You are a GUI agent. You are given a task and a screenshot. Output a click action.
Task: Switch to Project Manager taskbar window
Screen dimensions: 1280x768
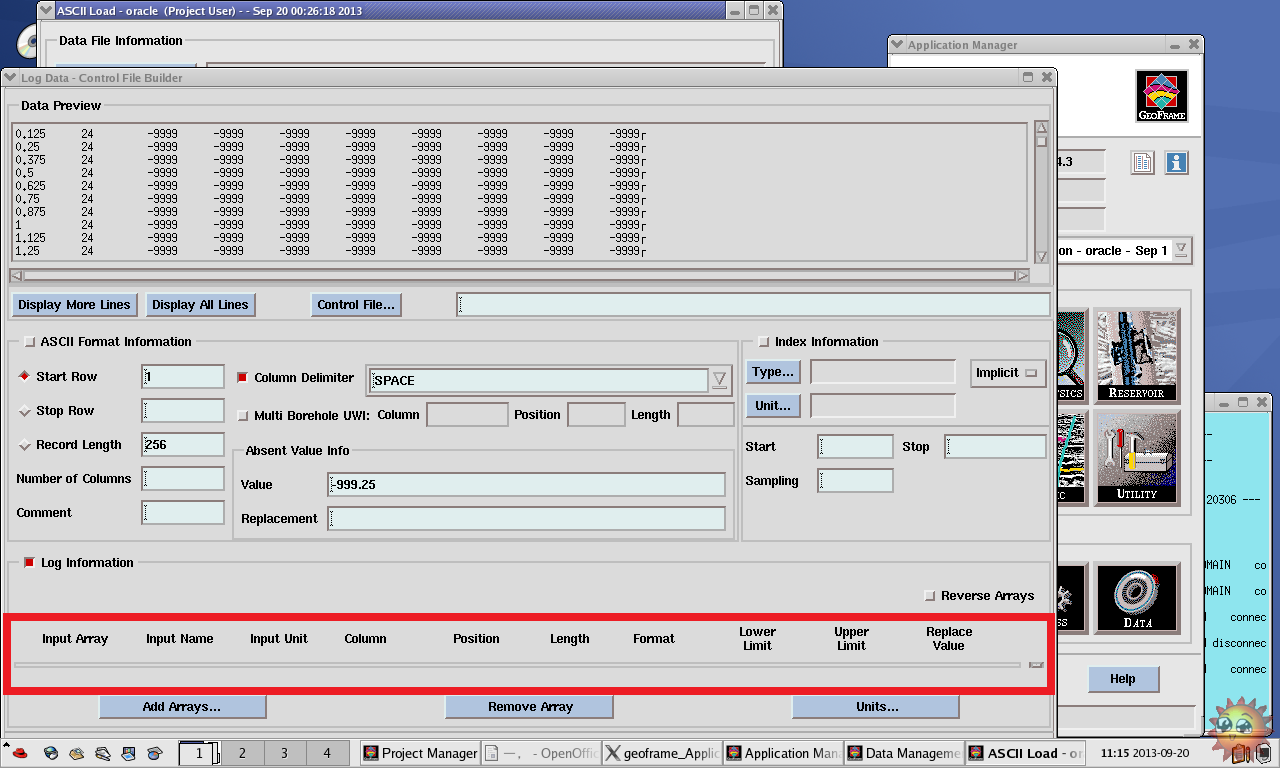click(x=420, y=753)
